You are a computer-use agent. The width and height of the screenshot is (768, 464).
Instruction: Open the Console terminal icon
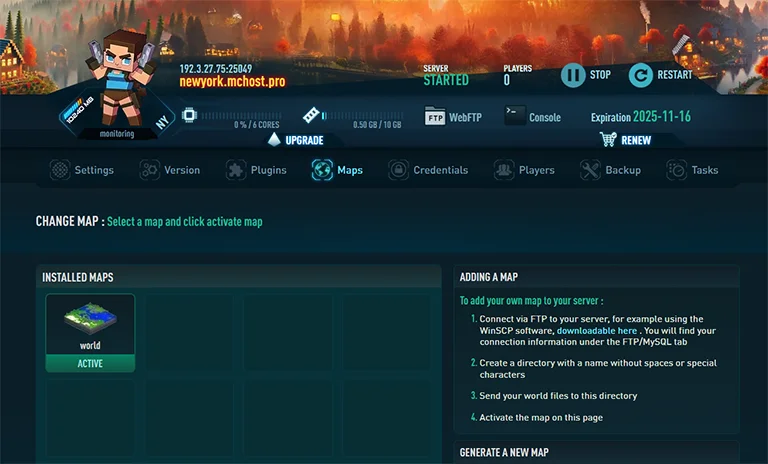514,116
